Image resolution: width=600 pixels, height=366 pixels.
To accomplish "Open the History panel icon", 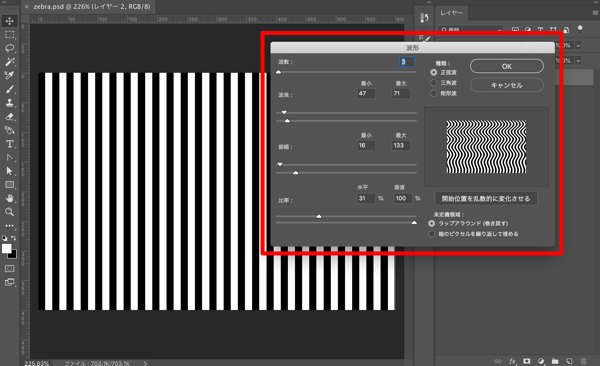I will coord(424,18).
